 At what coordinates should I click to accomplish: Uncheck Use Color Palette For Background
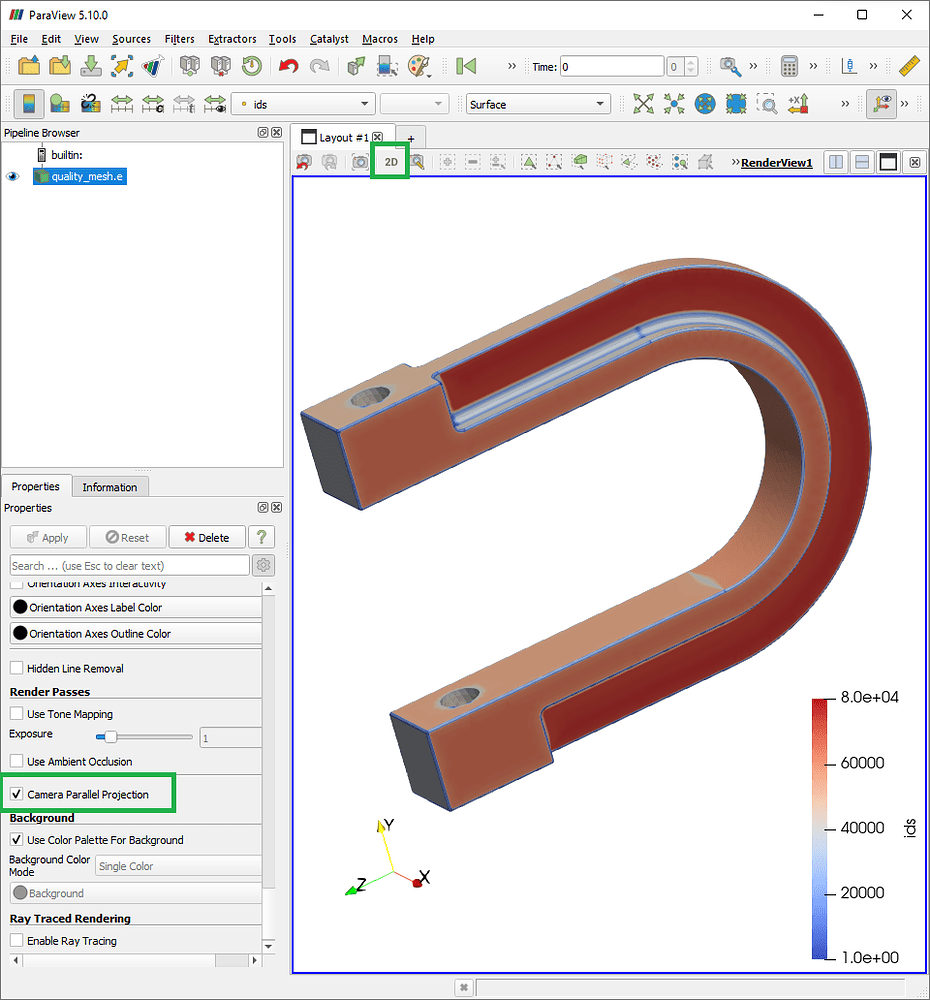coord(17,839)
